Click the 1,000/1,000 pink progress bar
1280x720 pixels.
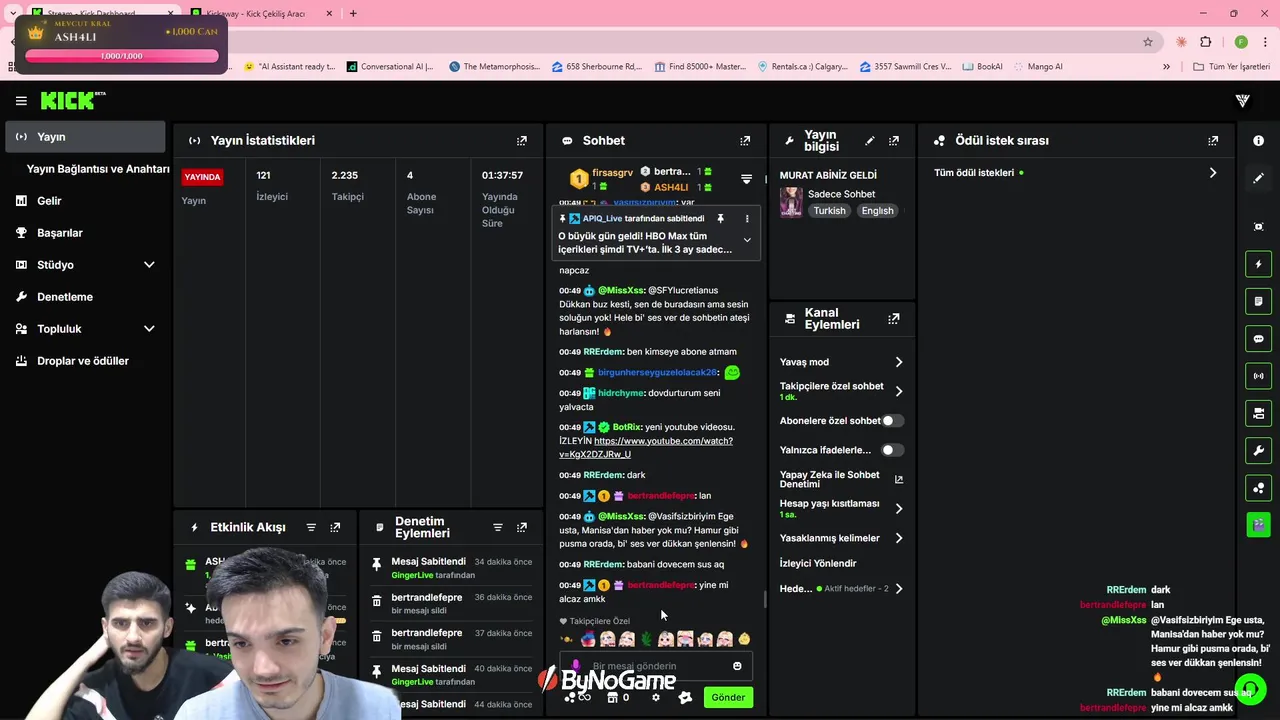pos(121,56)
